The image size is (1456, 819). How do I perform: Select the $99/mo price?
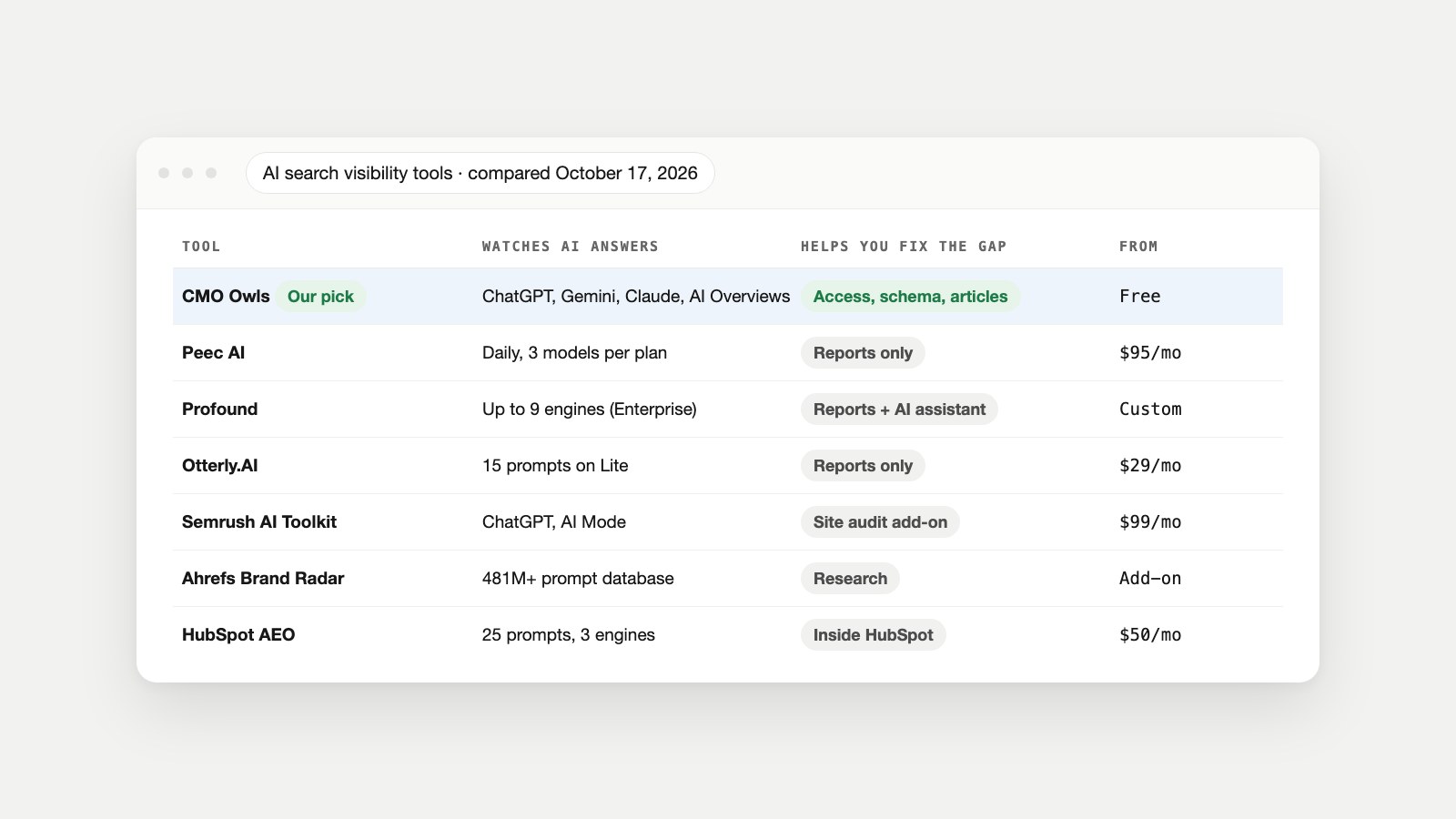point(1150,522)
